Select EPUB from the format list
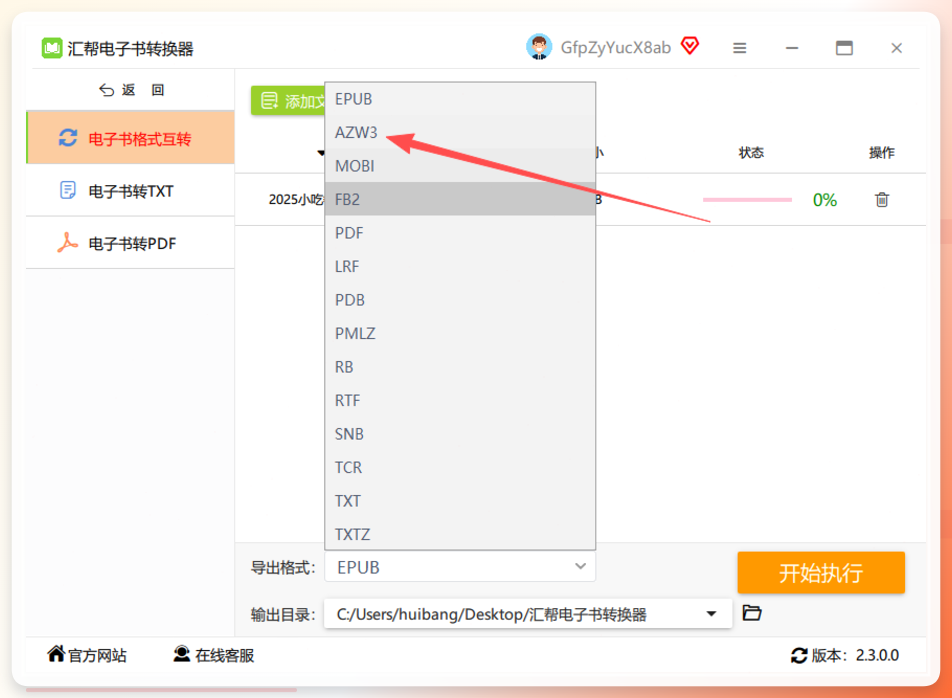The height and width of the screenshot is (698, 952). pos(460,99)
